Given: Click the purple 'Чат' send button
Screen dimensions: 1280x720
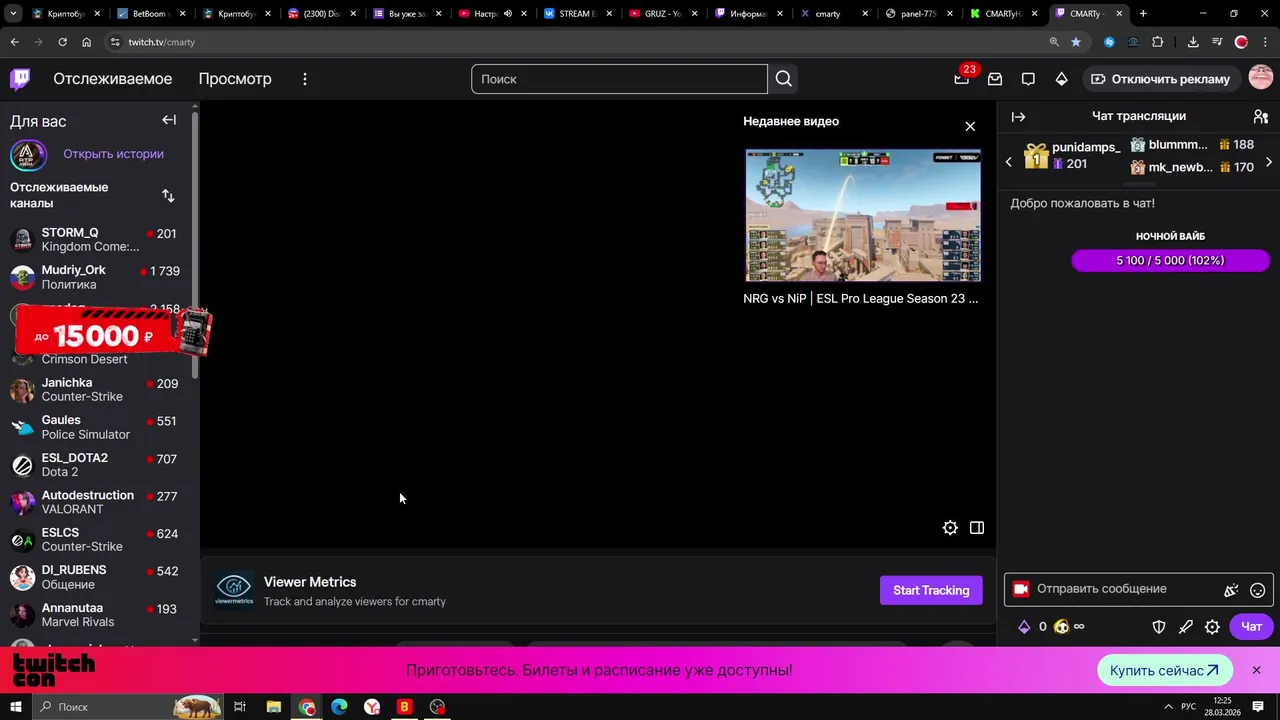Looking at the screenshot, I should pos(1251,627).
